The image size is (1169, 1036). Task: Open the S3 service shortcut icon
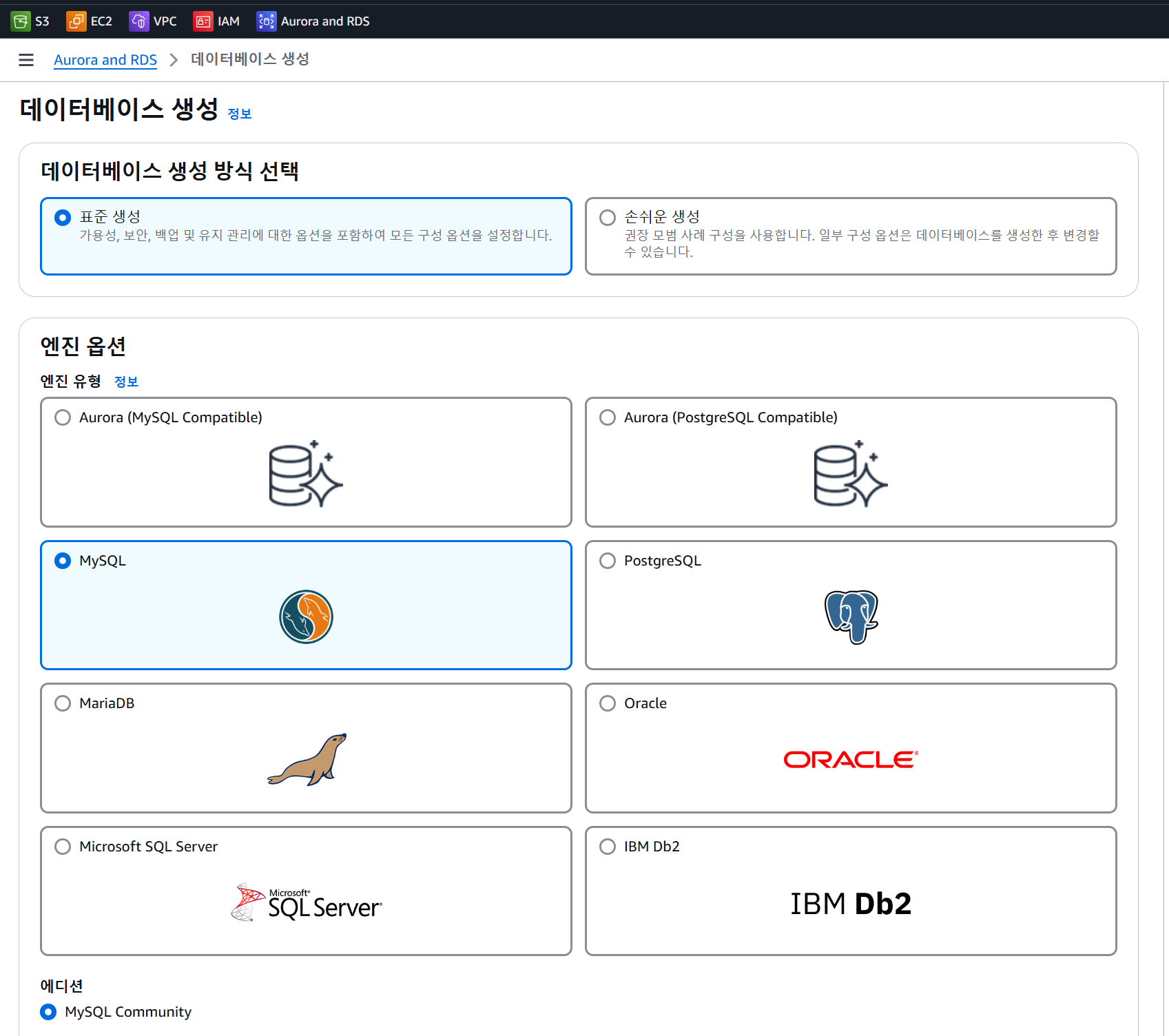coord(21,21)
